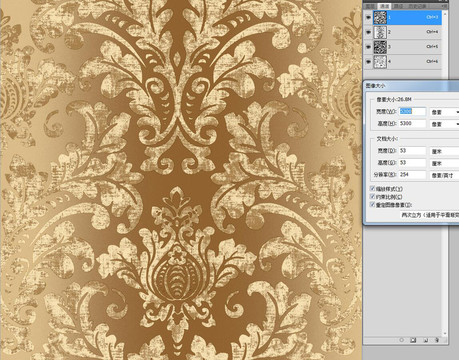459x360 pixels.
Task: Click the Ctrl+6 shortcut label of channel 4
Action: pyautogui.click(x=432, y=61)
